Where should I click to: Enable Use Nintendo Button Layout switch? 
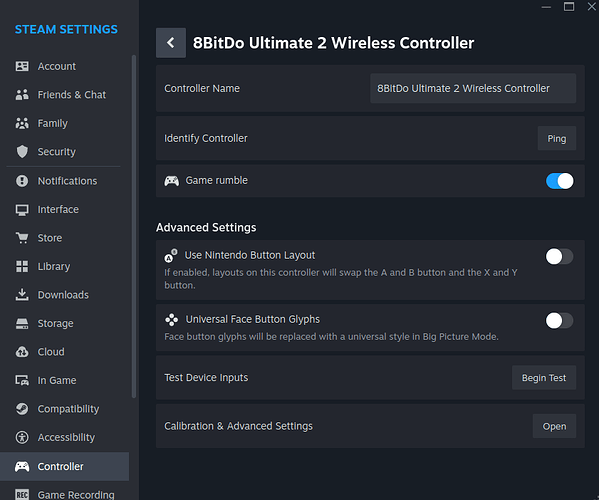[x=559, y=256]
